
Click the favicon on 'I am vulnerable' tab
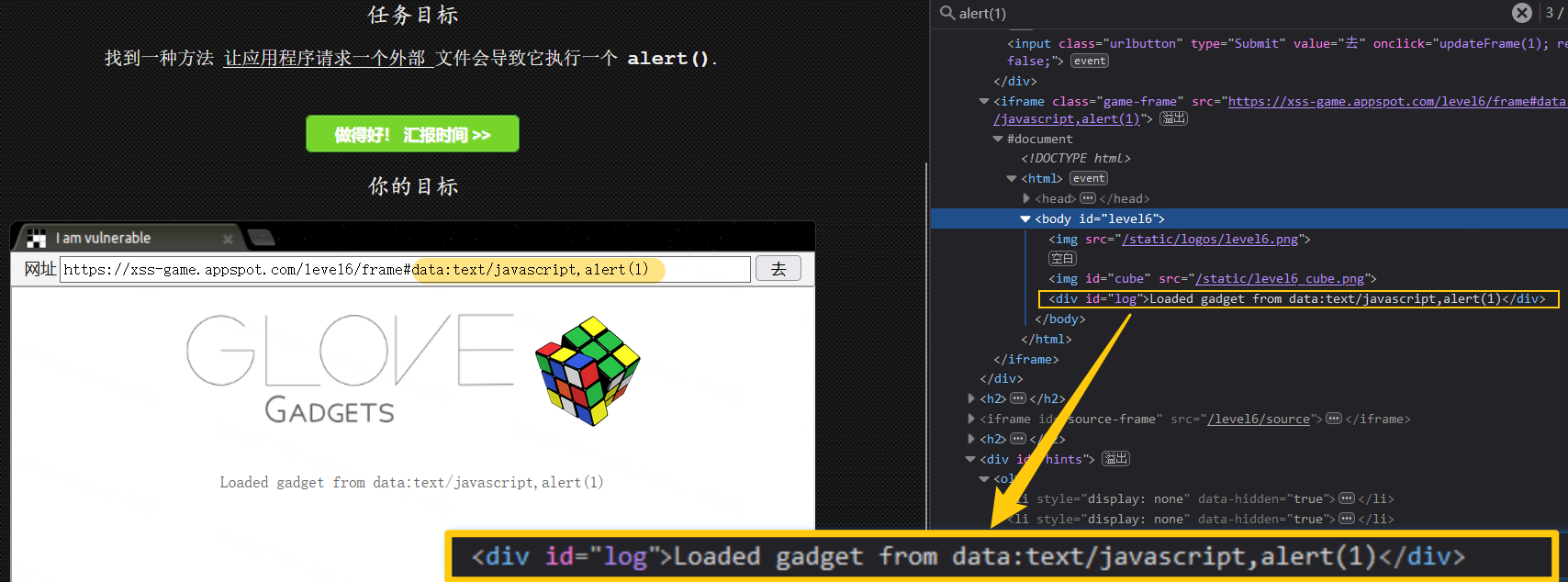(37, 239)
